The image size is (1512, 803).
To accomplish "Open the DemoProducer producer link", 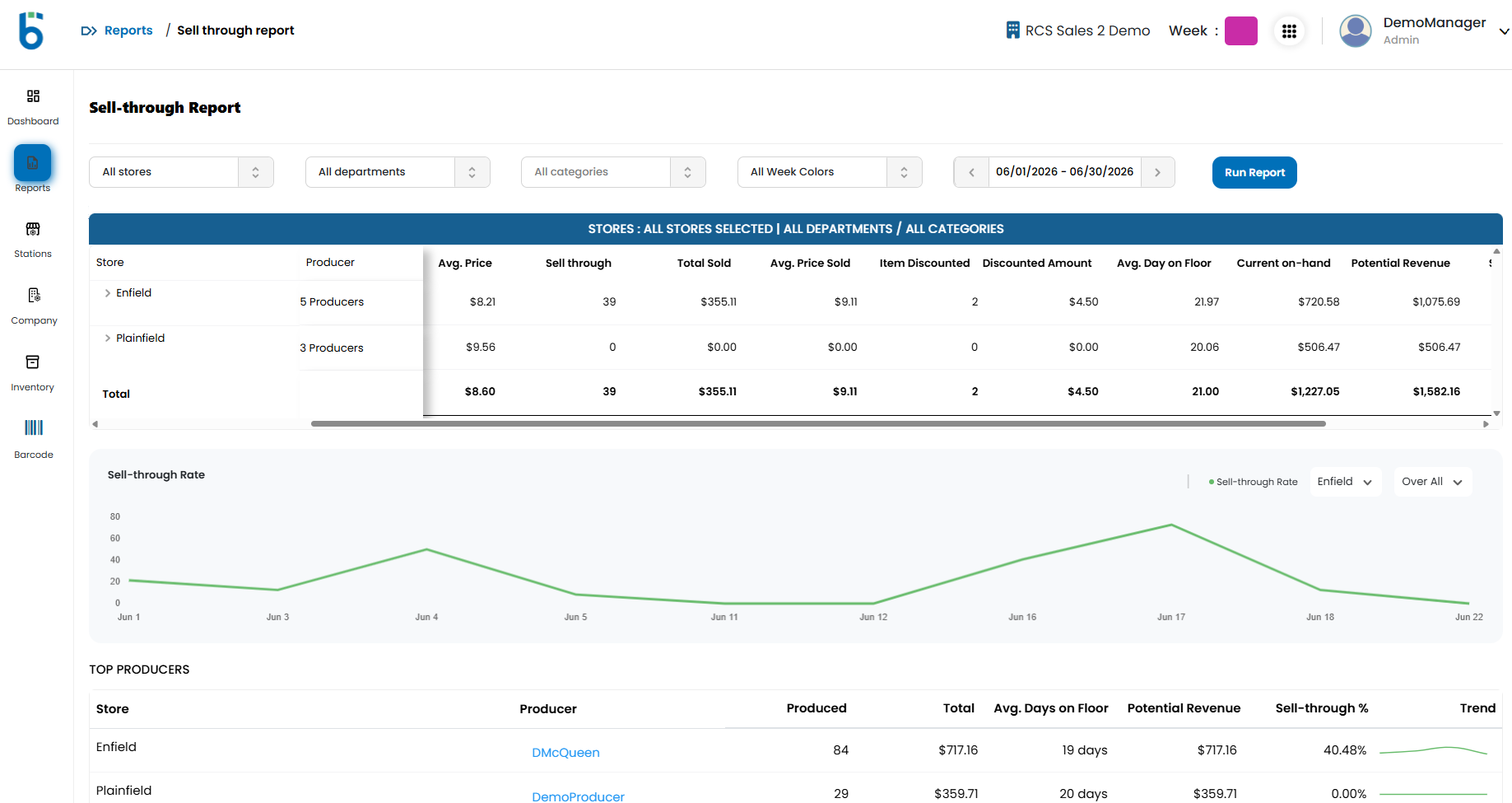I will click(x=578, y=796).
